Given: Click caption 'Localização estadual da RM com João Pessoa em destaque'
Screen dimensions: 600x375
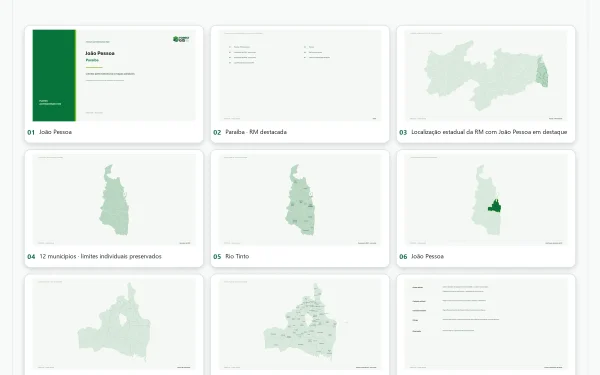Looking at the screenshot, I should (x=489, y=132).
